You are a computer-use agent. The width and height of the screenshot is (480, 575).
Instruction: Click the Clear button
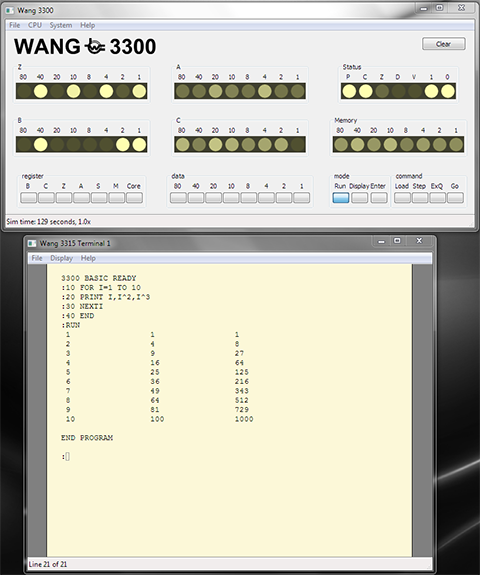coord(444,44)
